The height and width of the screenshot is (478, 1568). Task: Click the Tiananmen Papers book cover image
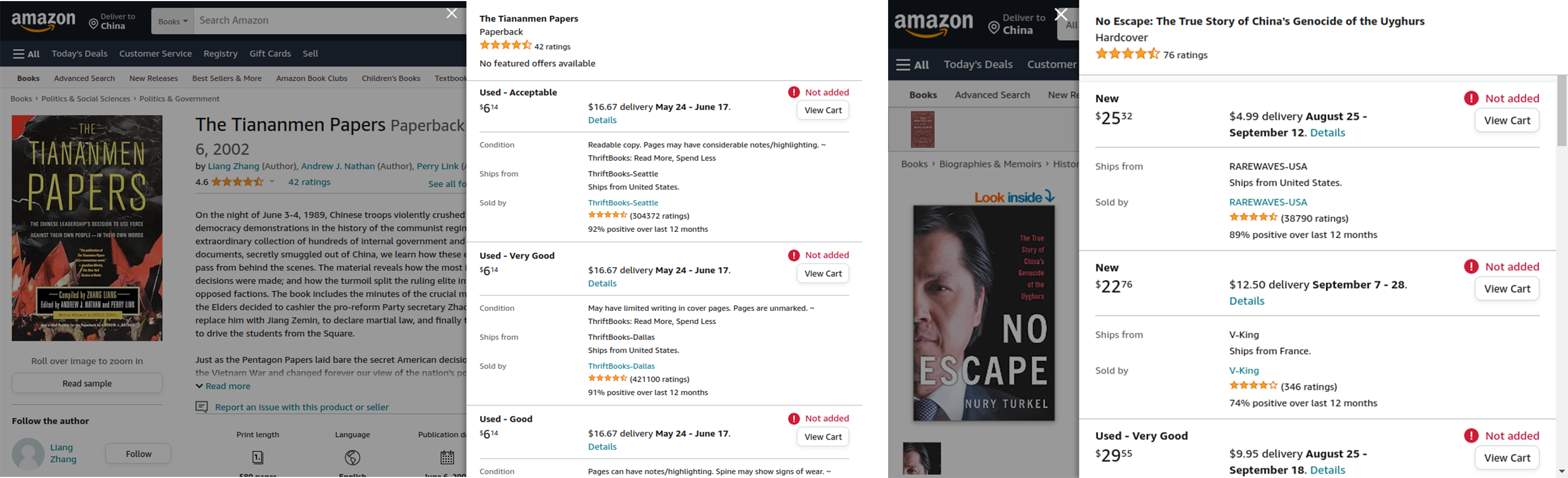87,228
